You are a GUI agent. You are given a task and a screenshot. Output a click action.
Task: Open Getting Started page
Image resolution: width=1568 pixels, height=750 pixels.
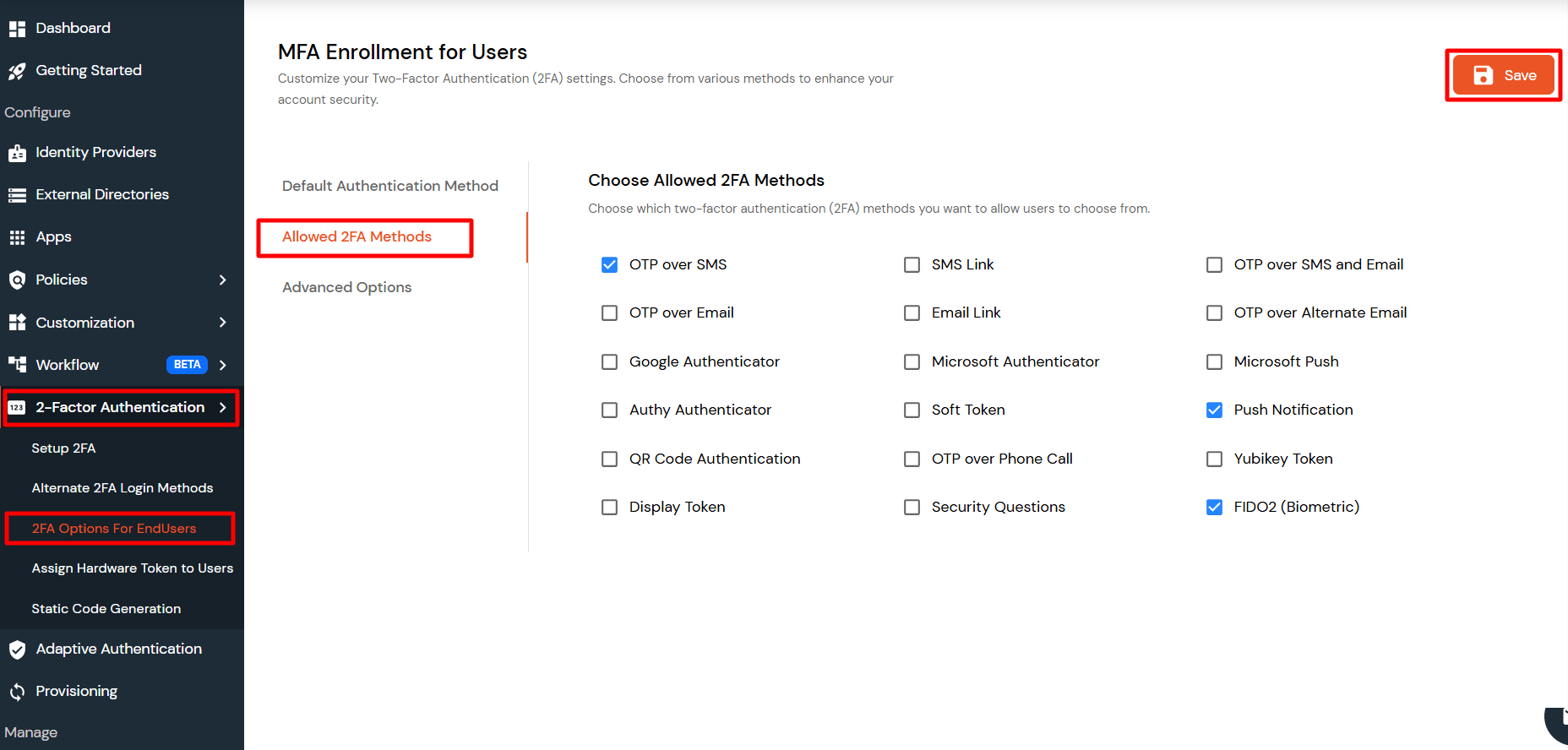point(89,71)
